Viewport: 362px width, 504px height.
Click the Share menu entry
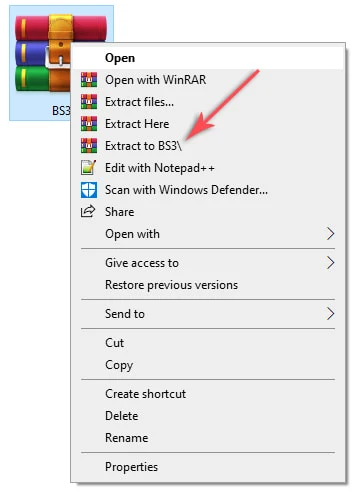(x=208, y=212)
